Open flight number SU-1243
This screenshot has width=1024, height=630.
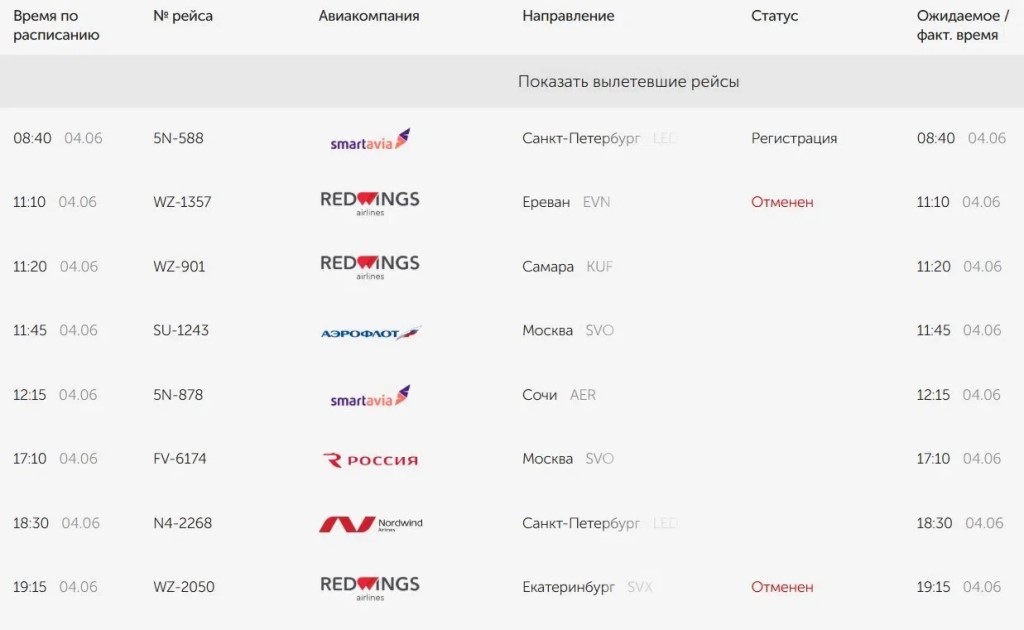coord(181,330)
